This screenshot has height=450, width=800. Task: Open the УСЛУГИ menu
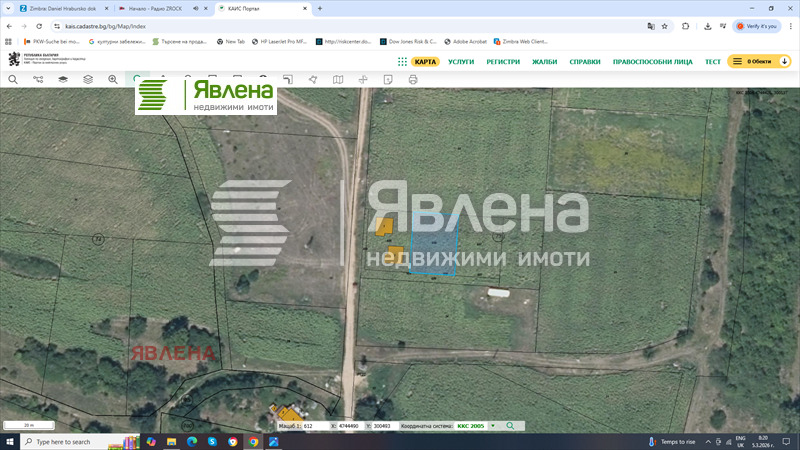(461, 61)
